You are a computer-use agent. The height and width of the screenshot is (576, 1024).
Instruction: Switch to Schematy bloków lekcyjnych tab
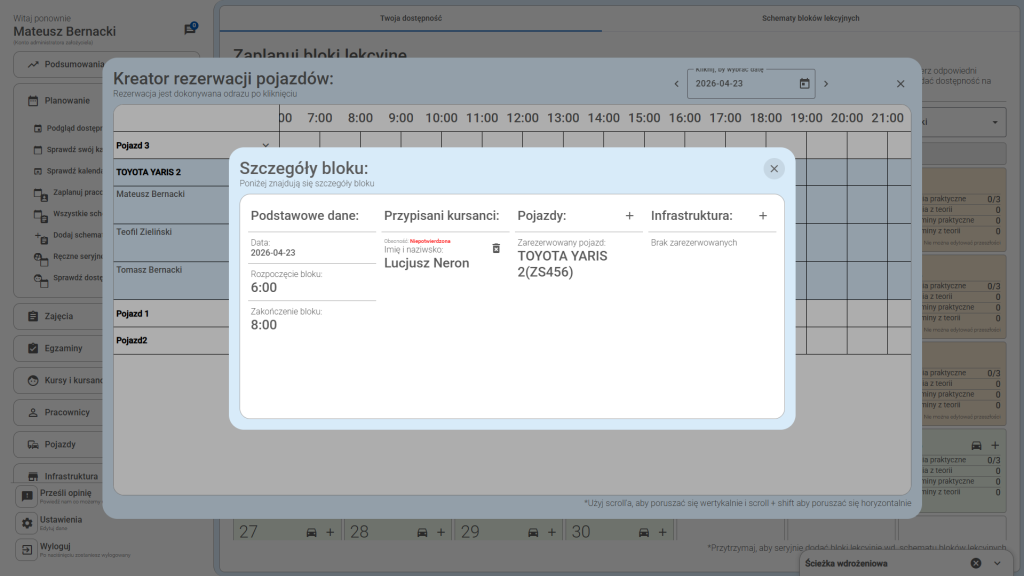(810, 18)
